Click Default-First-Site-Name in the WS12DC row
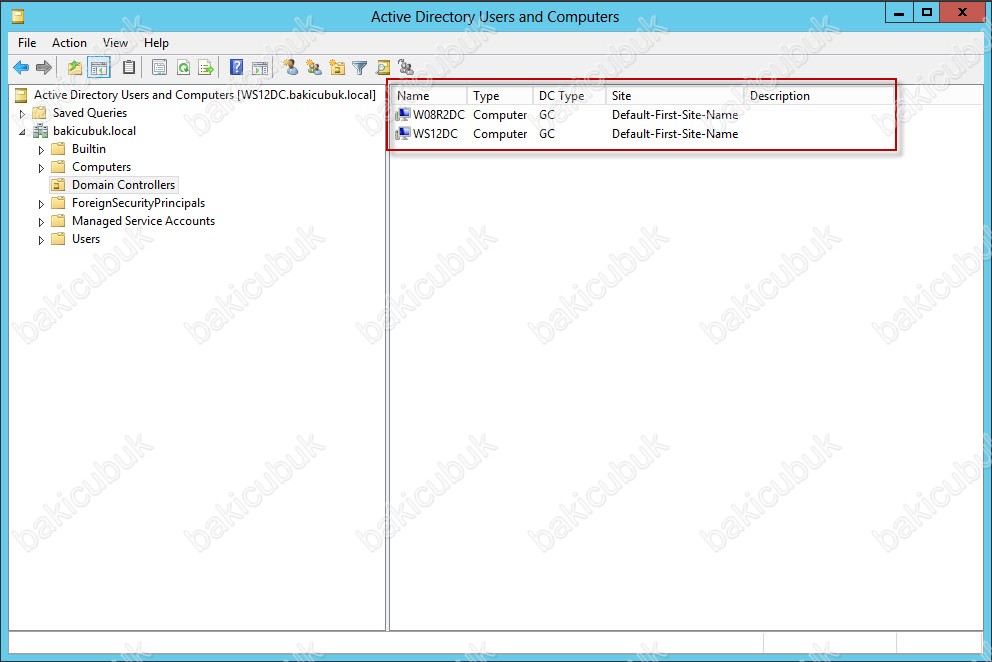This screenshot has height=662, width=992. click(674, 134)
